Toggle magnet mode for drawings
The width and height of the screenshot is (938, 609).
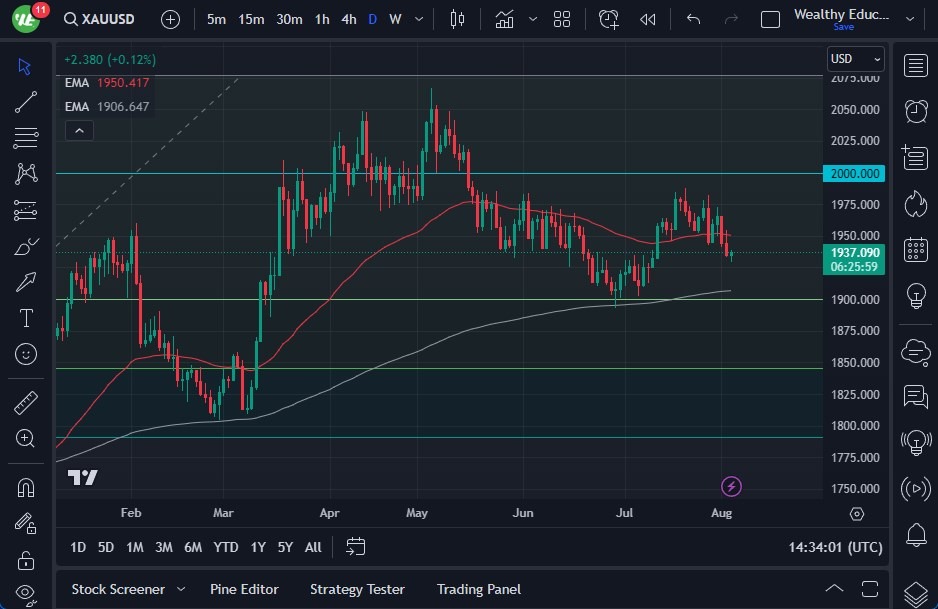(x=26, y=487)
